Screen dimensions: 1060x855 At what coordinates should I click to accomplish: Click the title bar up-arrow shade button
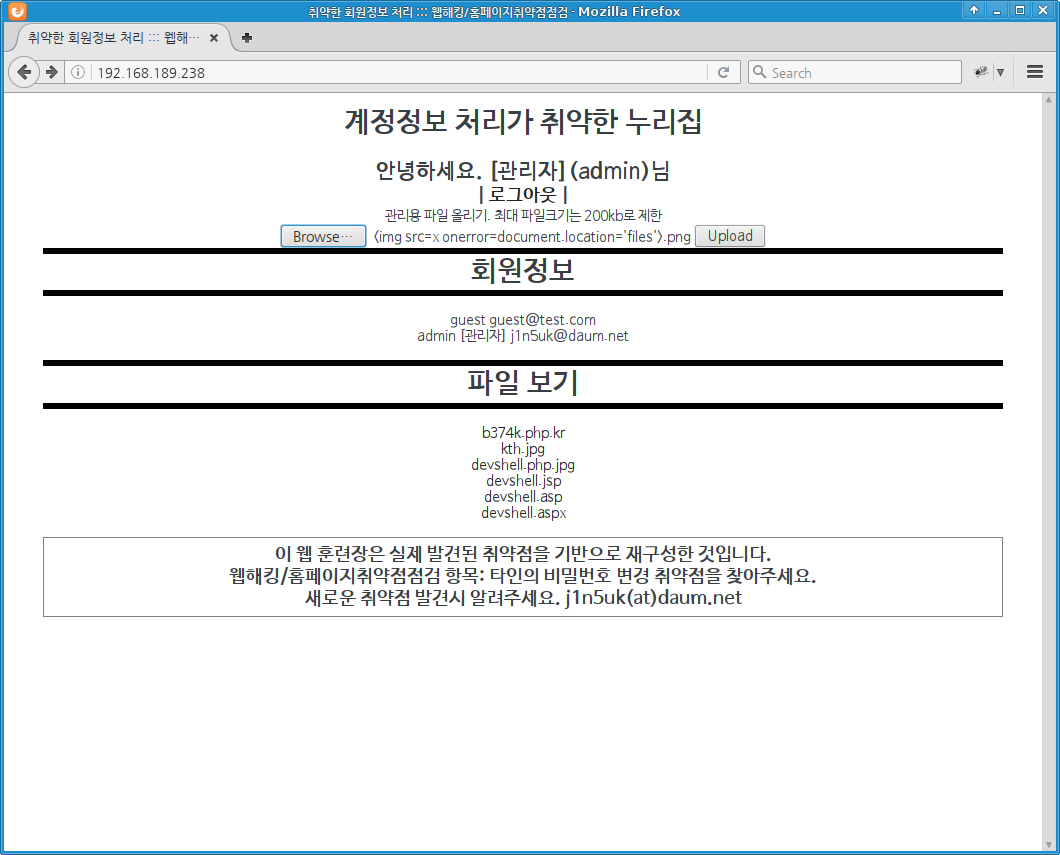click(x=973, y=10)
